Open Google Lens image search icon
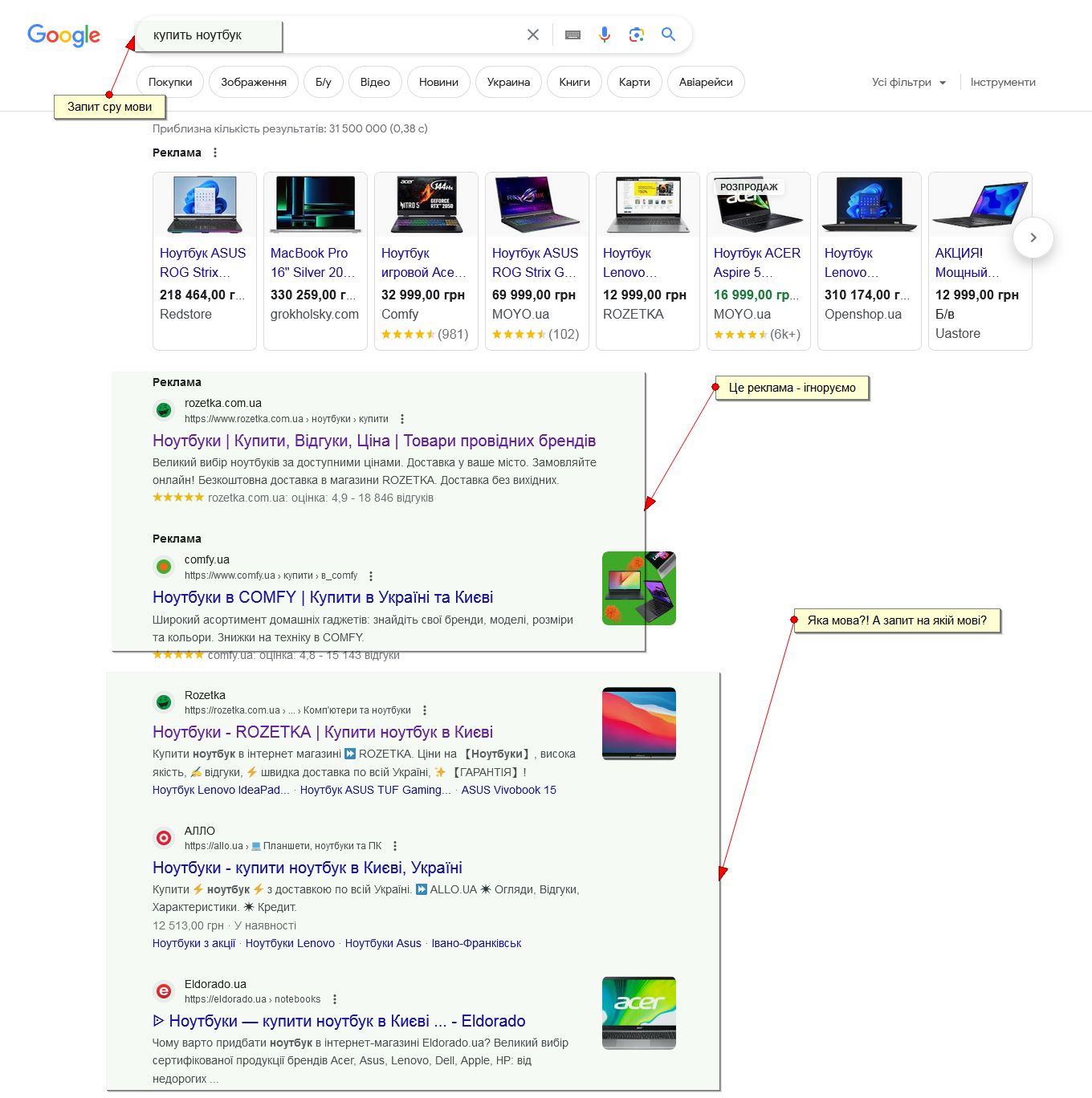Screen dimensions: 1092x1098 [637, 35]
